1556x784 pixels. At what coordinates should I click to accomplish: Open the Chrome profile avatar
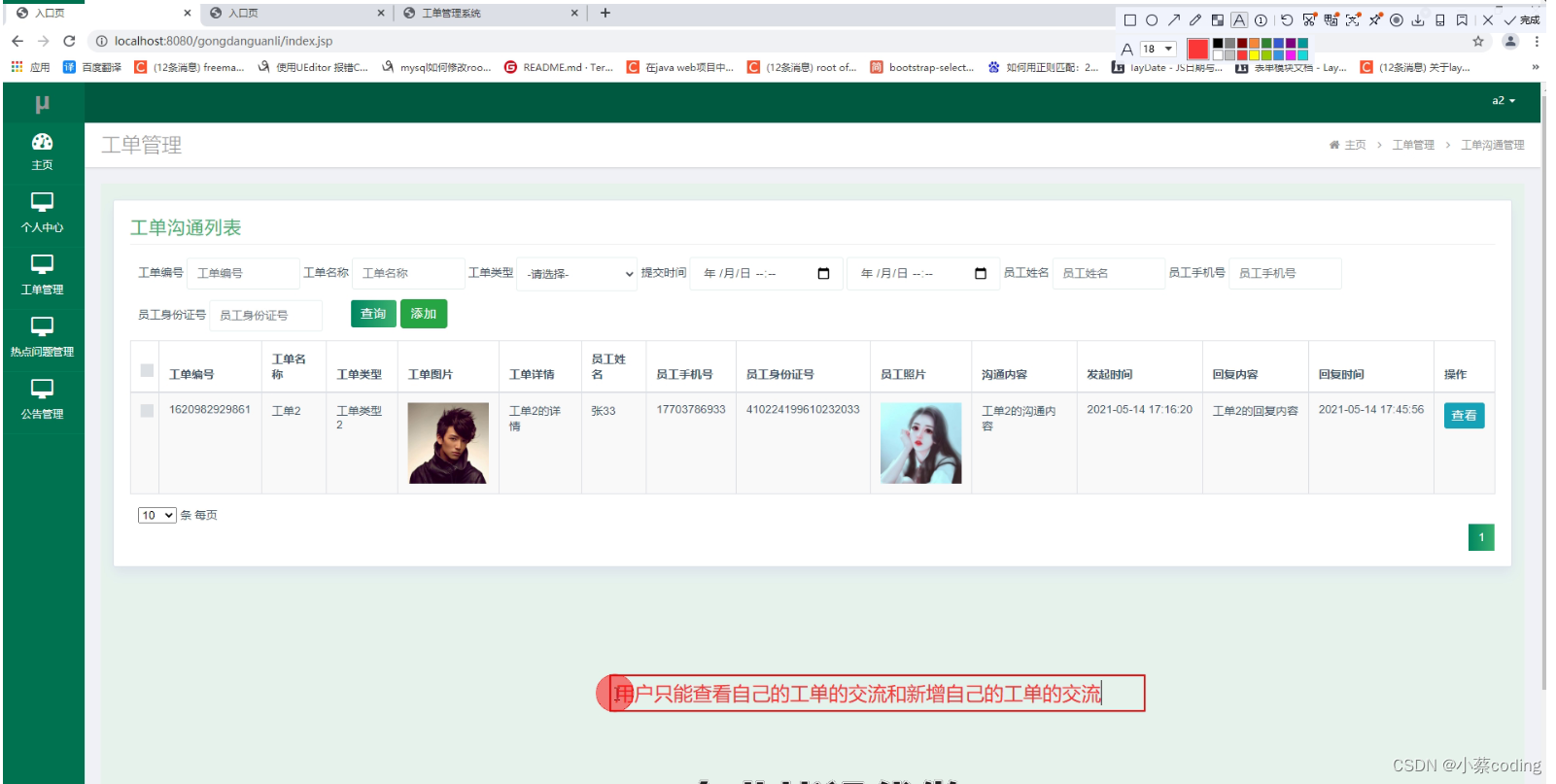click(1510, 41)
